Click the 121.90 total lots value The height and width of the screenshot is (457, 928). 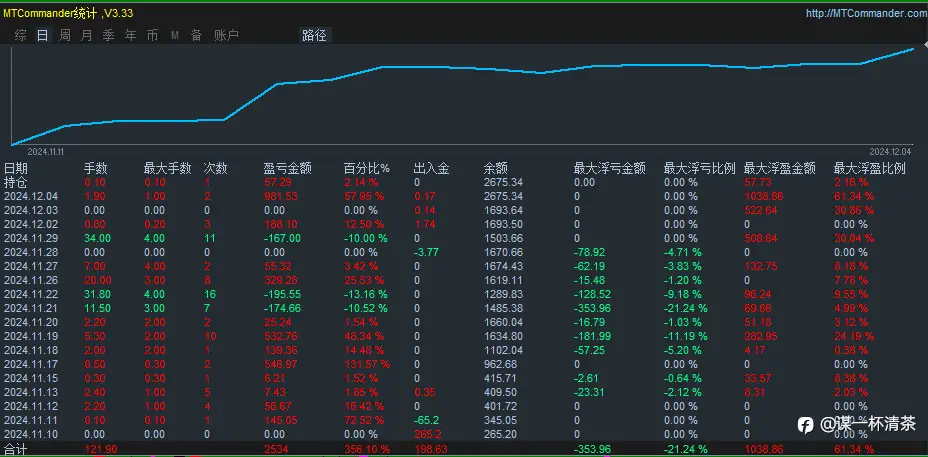click(x=99, y=450)
